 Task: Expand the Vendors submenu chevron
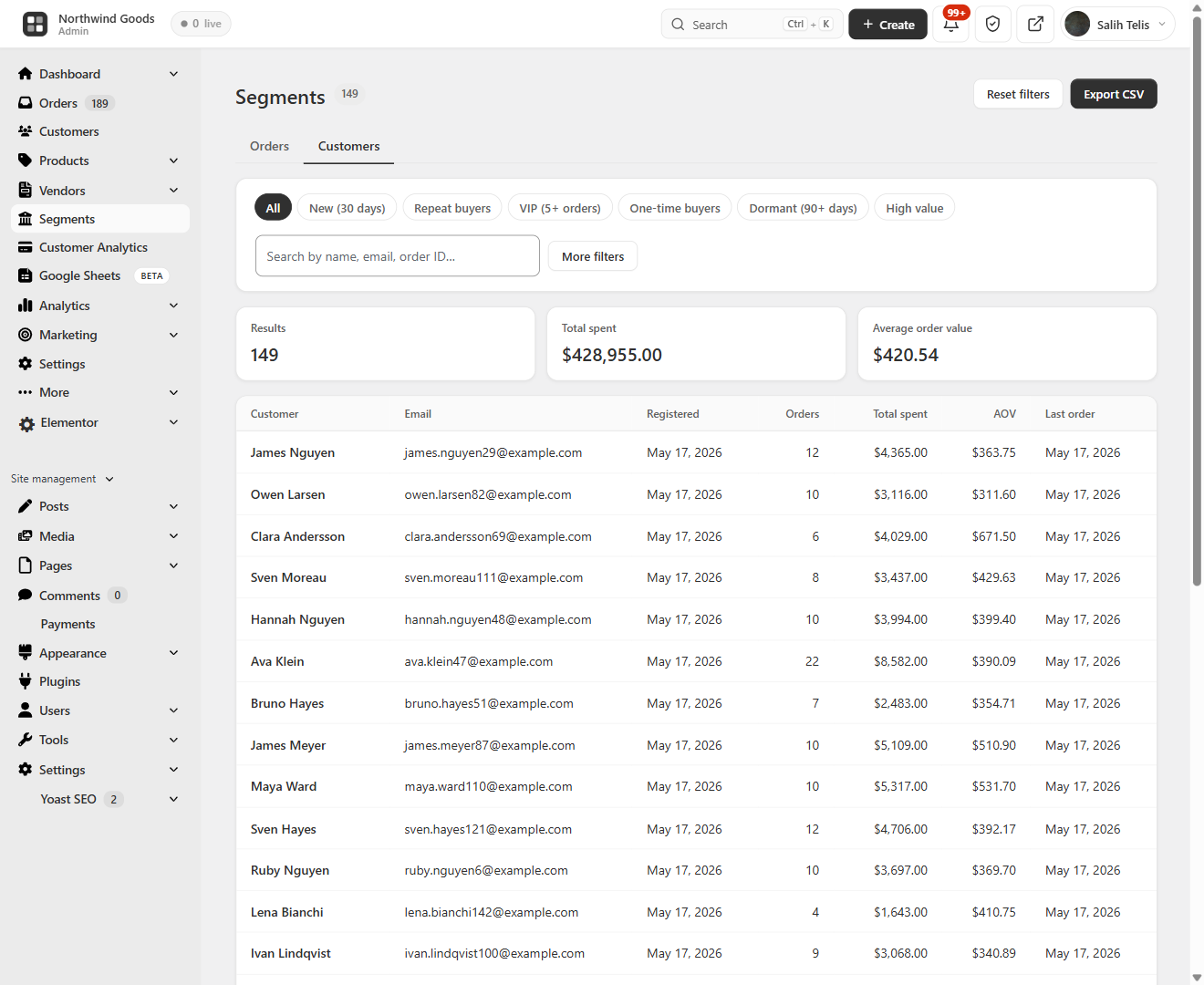(x=173, y=191)
